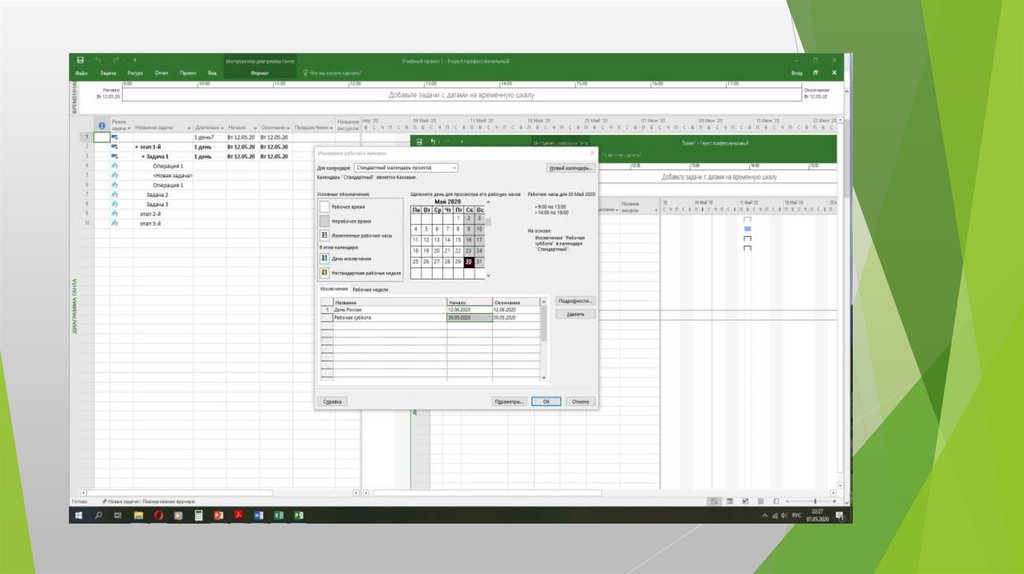This screenshot has width=1024, height=574.
Task: Open PowerPoint from the taskbar
Action: pyautogui.click(x=218, y=515)
